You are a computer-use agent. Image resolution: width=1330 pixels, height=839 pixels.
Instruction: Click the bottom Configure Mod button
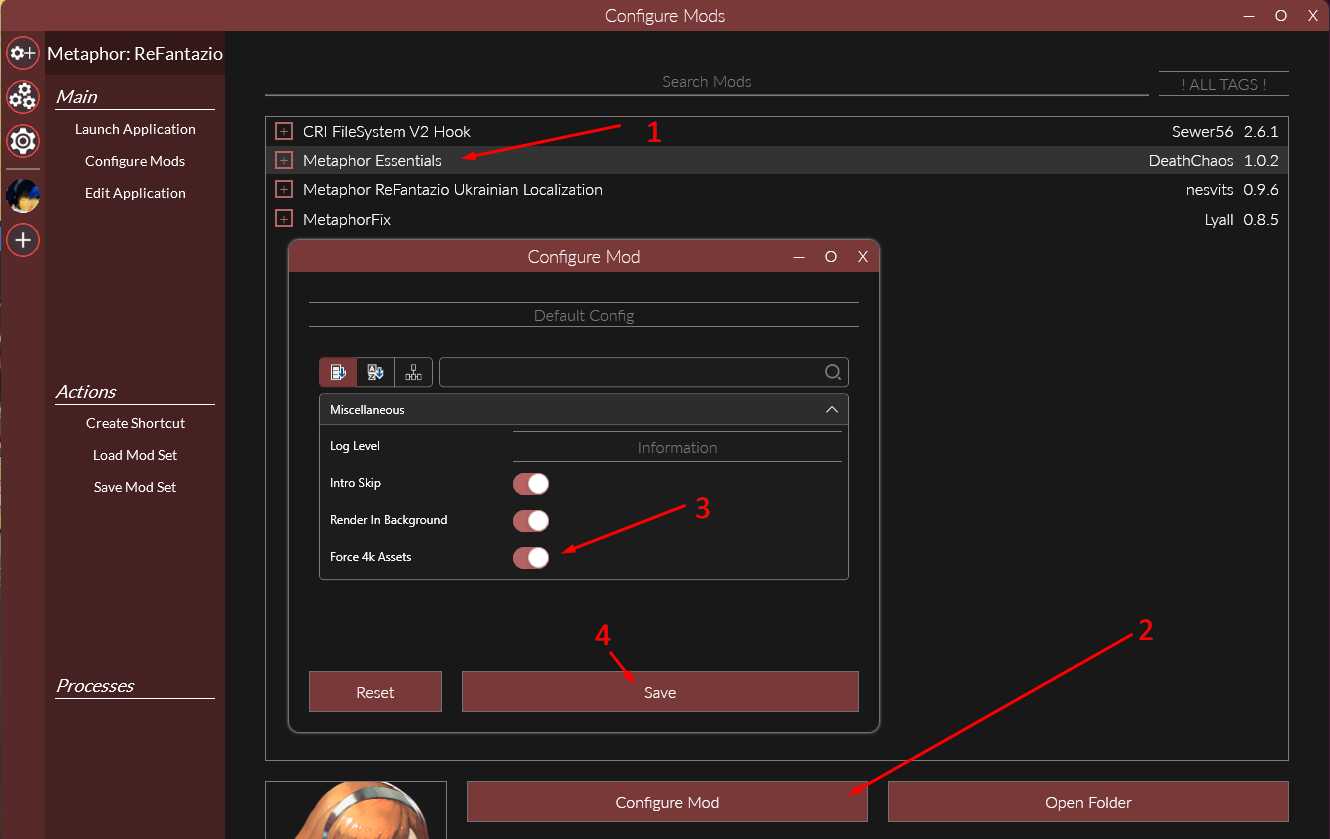667,802
